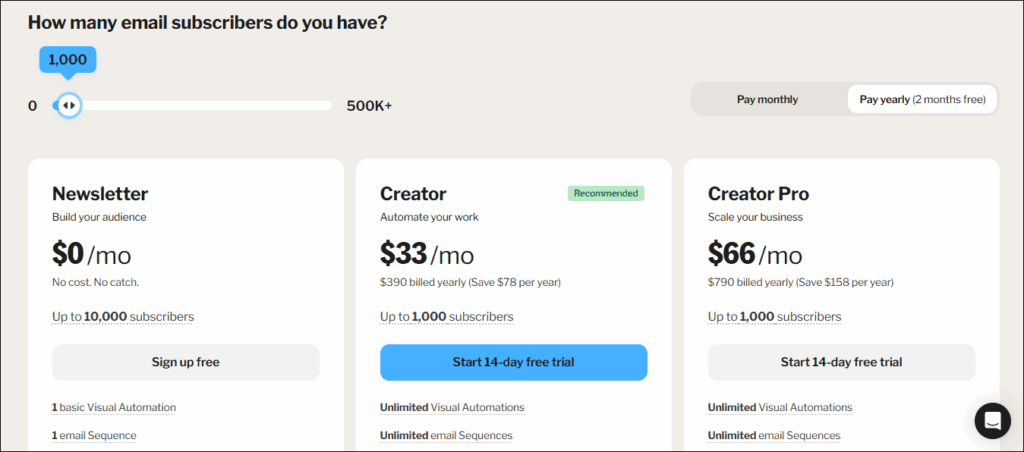Image resolution: width=1024 pixels, height=452 pixels.
Task: Click the slider handle arrows icon
Action: [x=68, y=105]
